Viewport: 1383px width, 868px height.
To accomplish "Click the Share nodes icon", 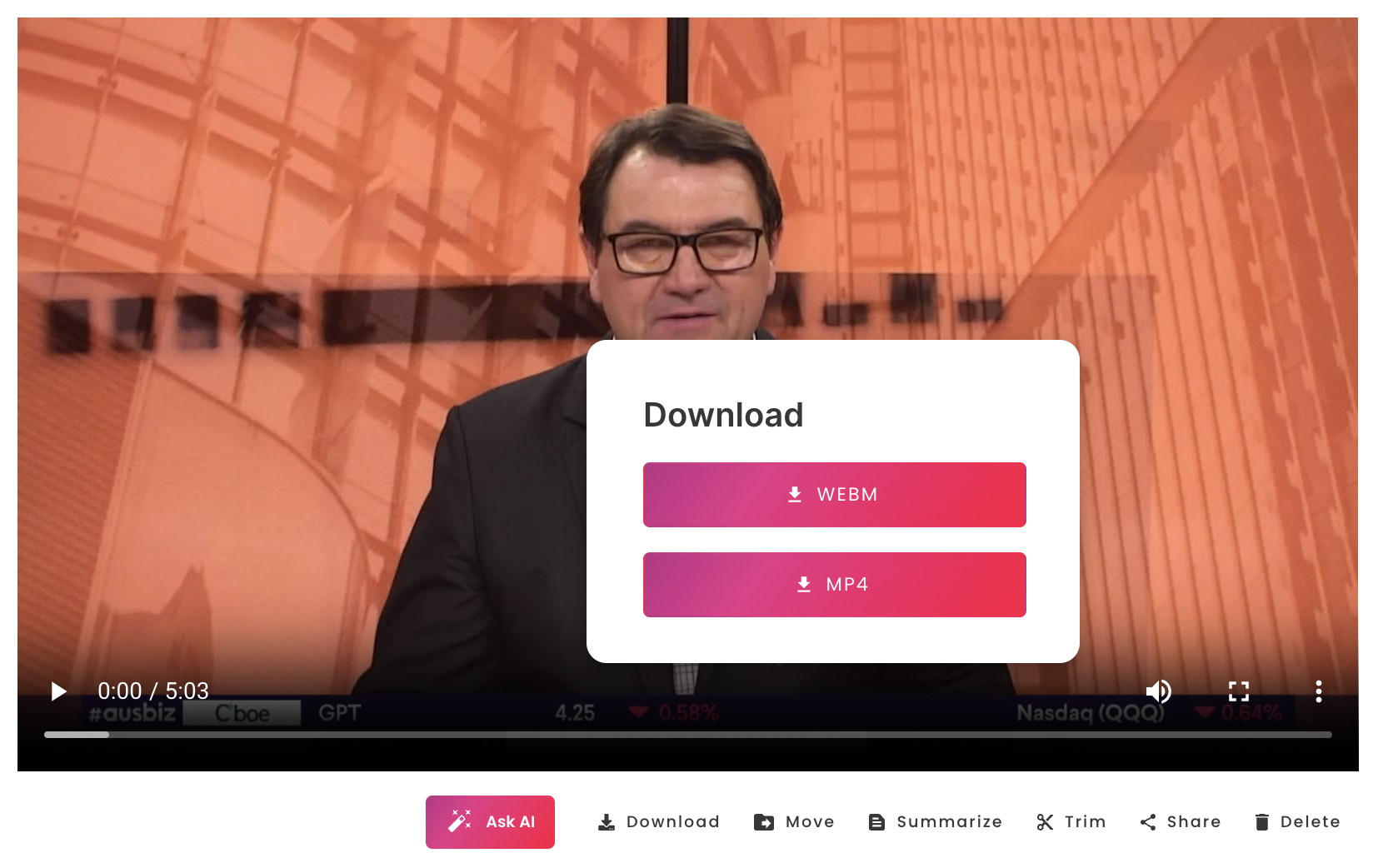I will pos(1148,822).
